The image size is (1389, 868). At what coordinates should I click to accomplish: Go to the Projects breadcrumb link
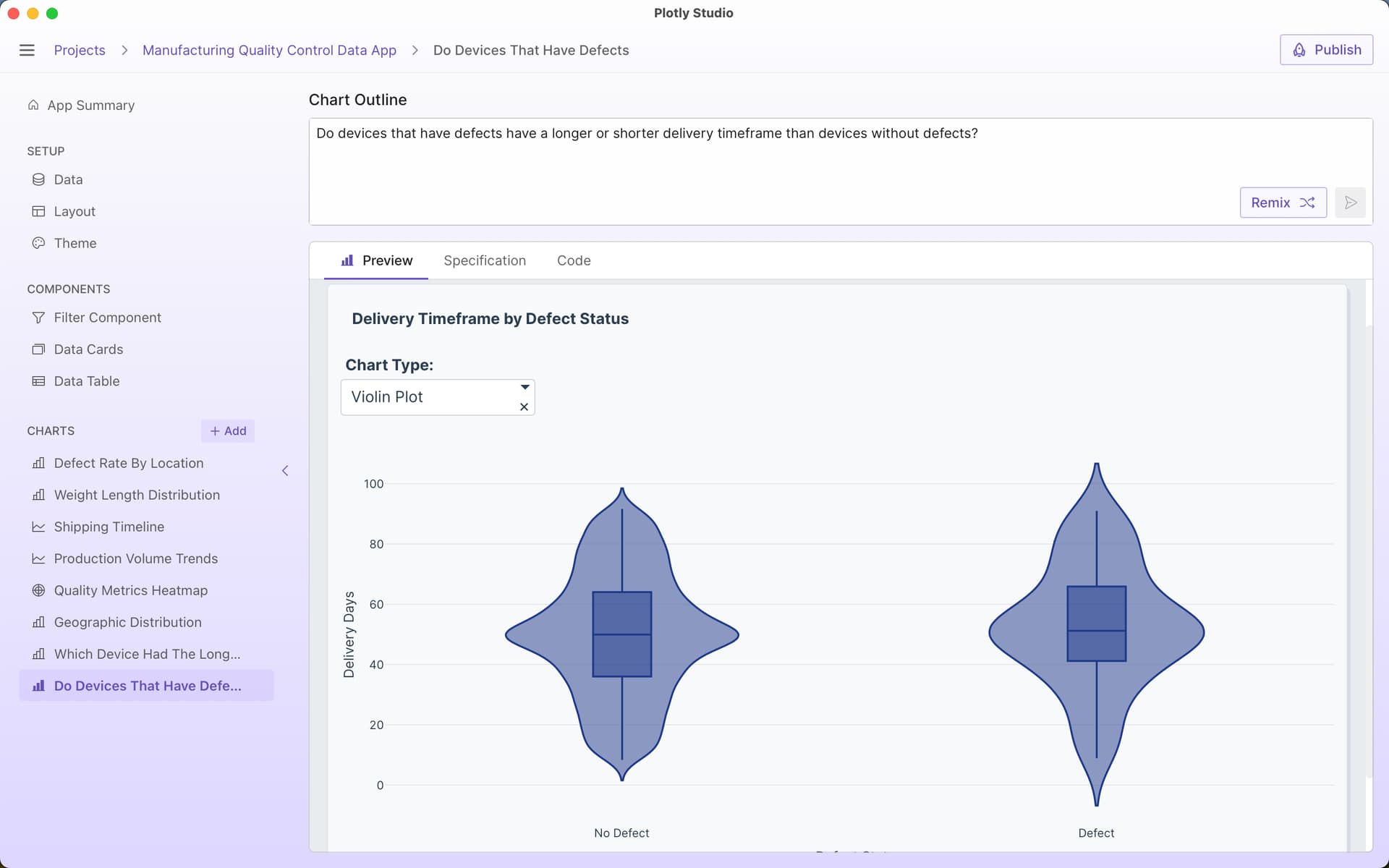(x=80, y=50)
